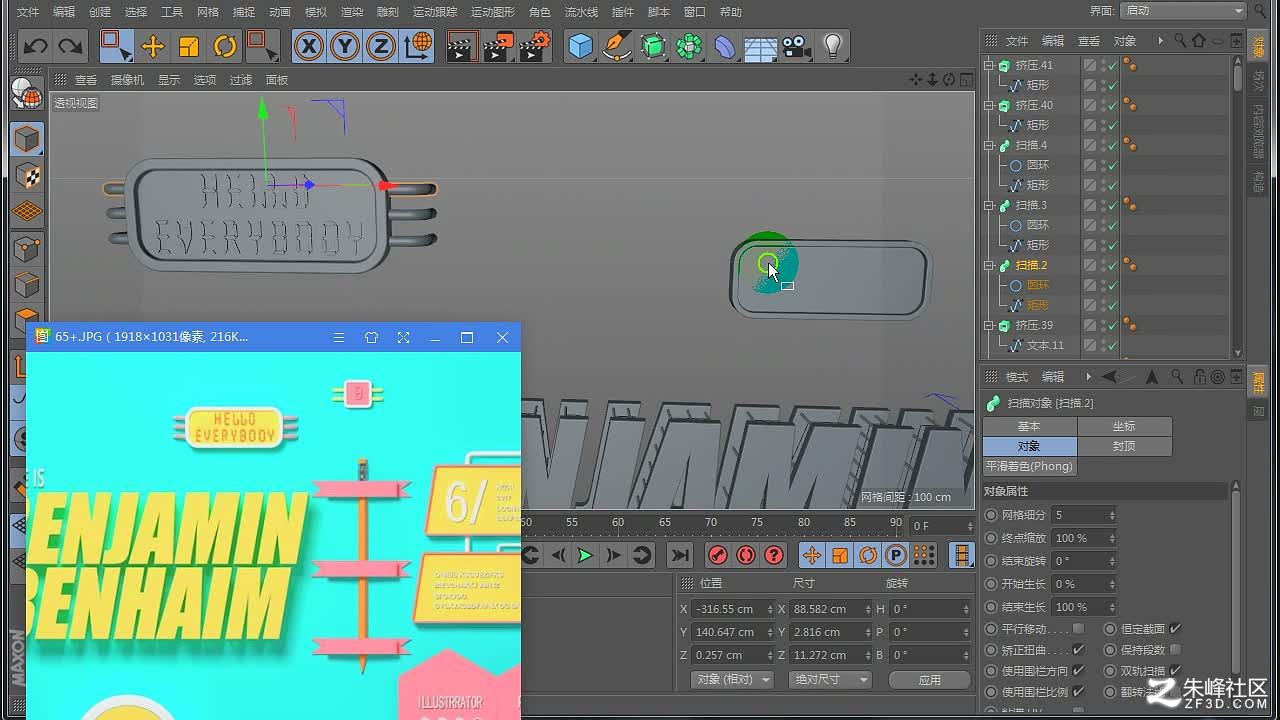
Task: Open the 界面 layout dropdown (启动)
Action: [x=1183, y=11]
